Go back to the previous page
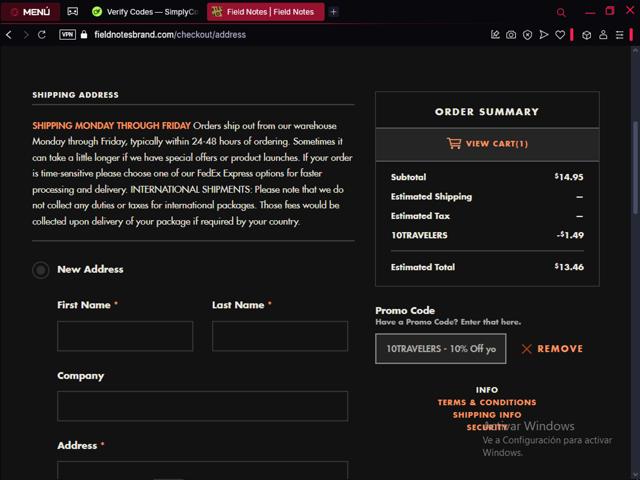 click(x=9, y=35)
